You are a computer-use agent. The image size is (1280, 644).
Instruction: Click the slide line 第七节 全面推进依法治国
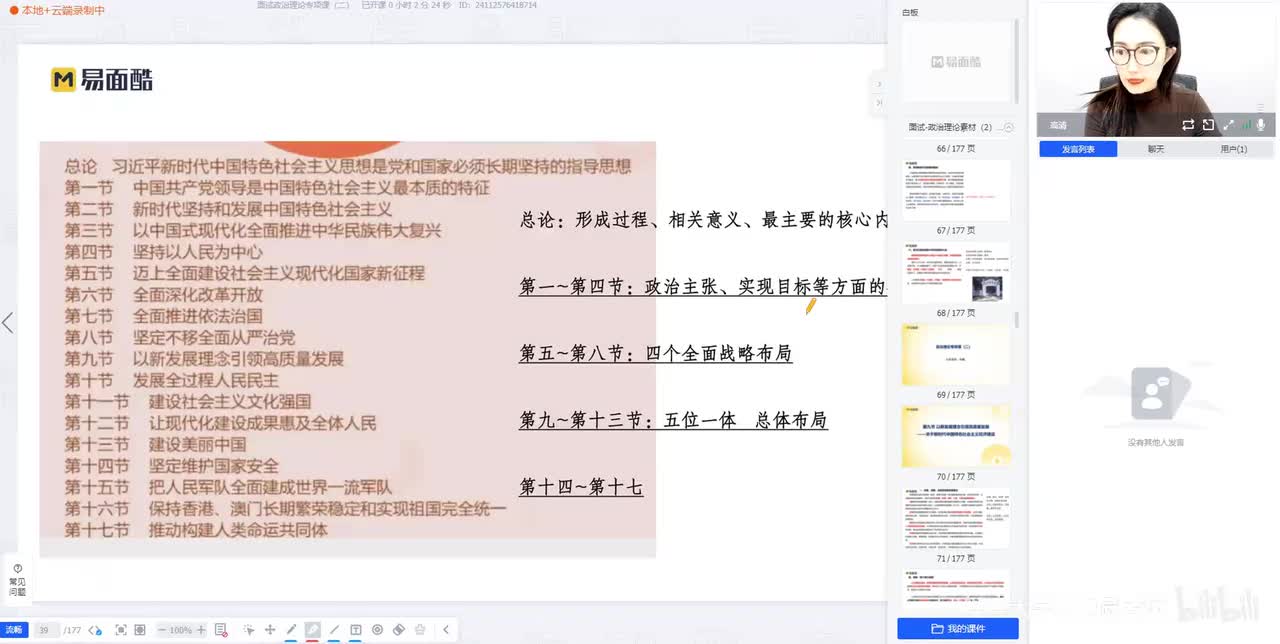coord(164,316)
